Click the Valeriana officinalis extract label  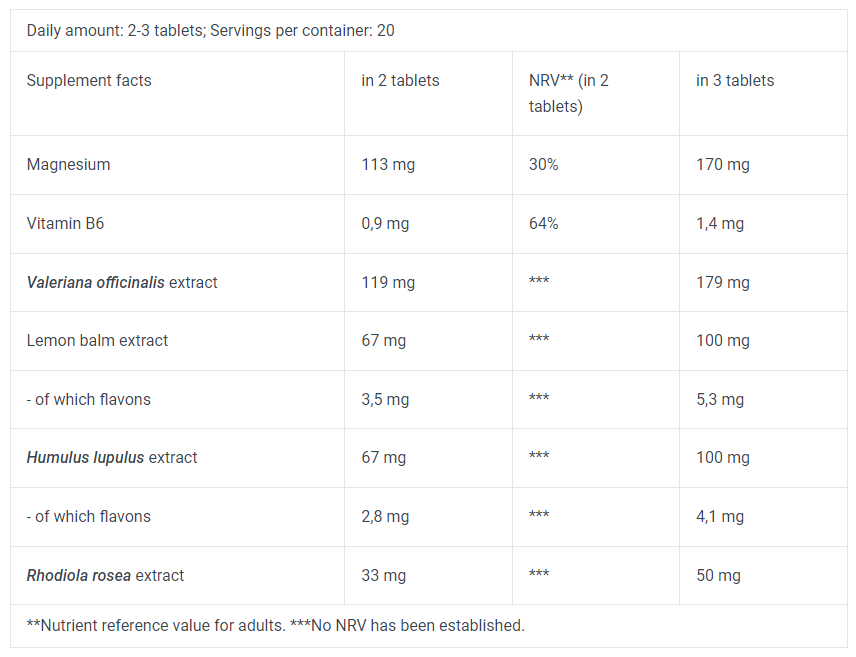pos(122,282)
